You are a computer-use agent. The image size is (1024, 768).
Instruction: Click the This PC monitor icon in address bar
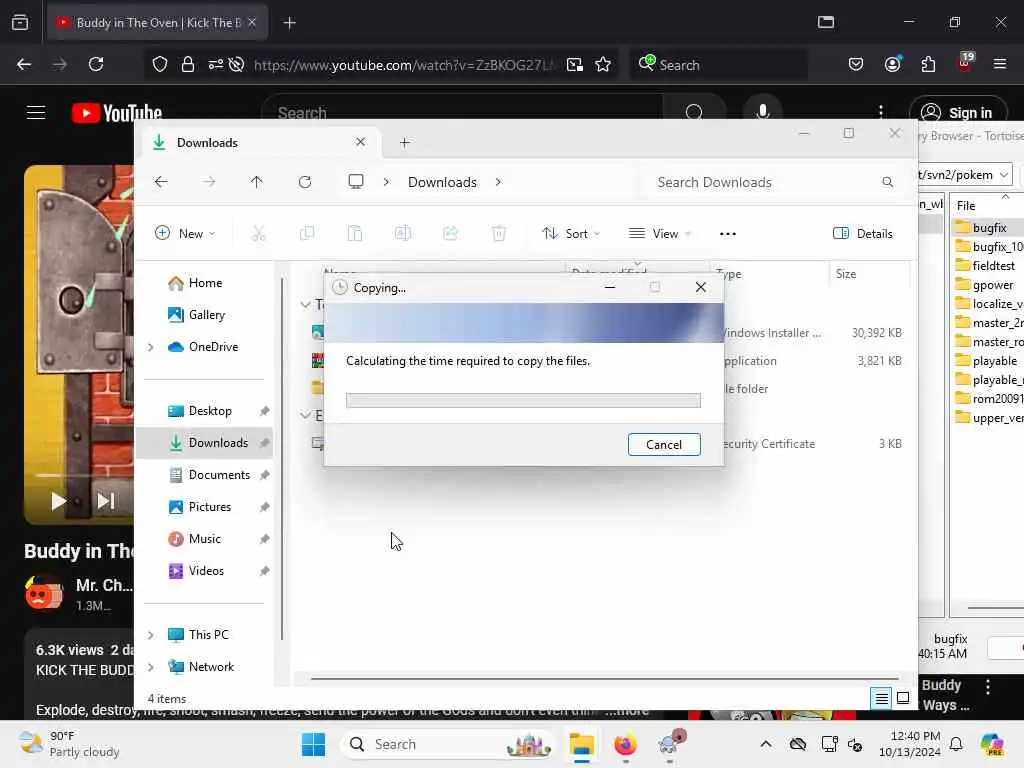(356, 182)
